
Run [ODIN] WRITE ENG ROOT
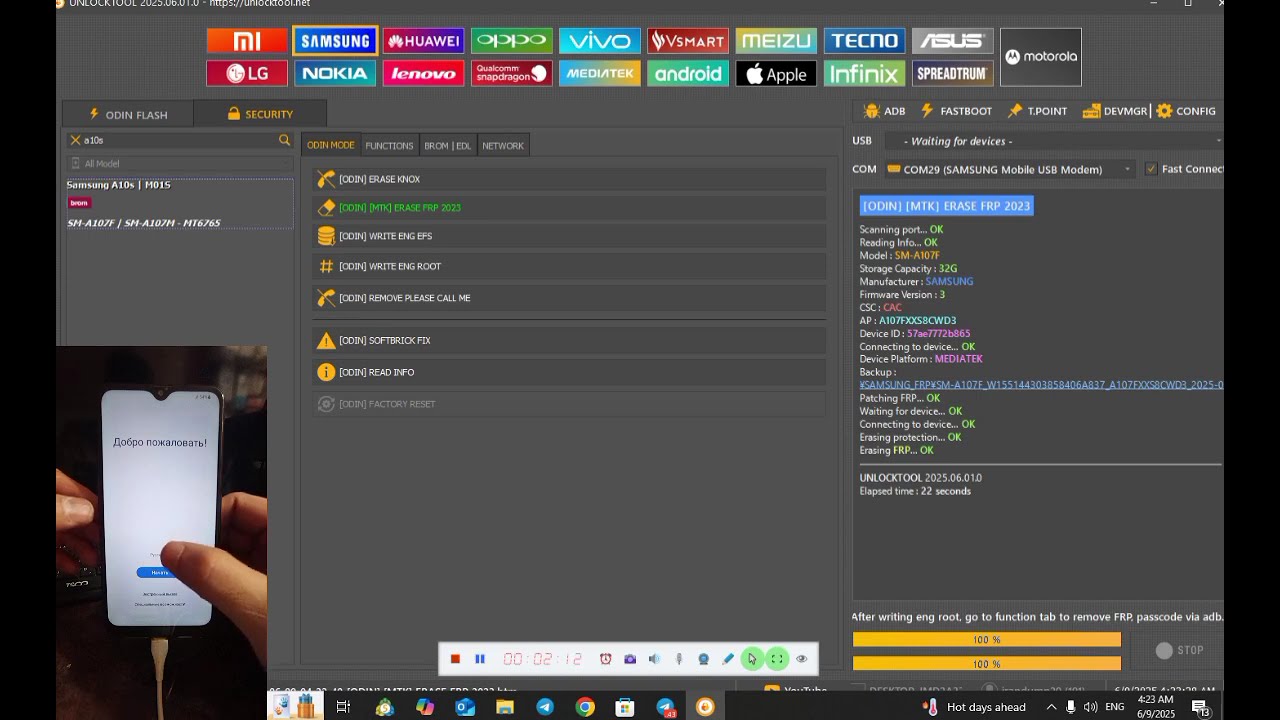pyautogui.click(x=569, y=266)
